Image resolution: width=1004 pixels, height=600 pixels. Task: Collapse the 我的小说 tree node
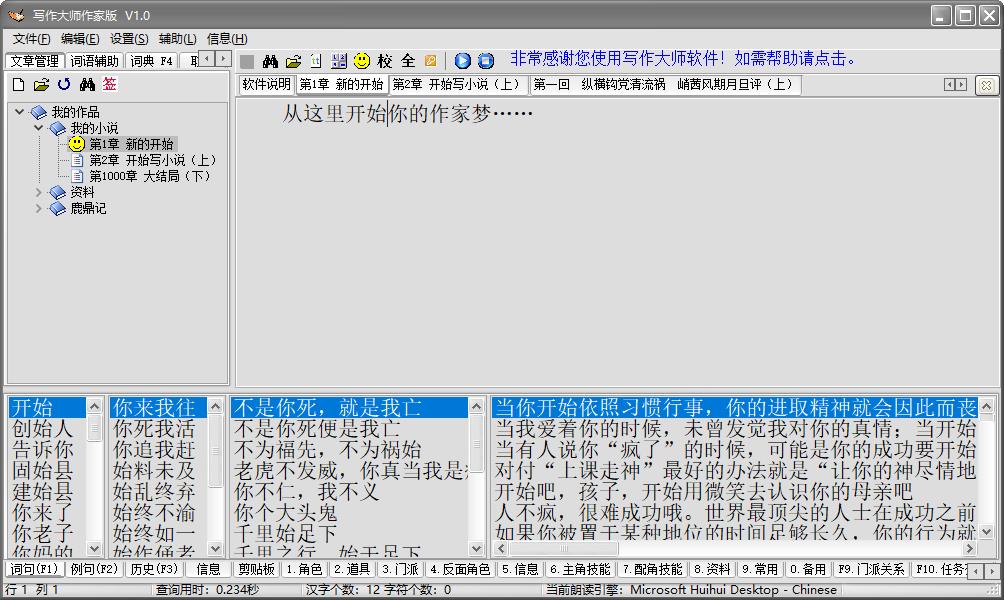click(38, 127)
